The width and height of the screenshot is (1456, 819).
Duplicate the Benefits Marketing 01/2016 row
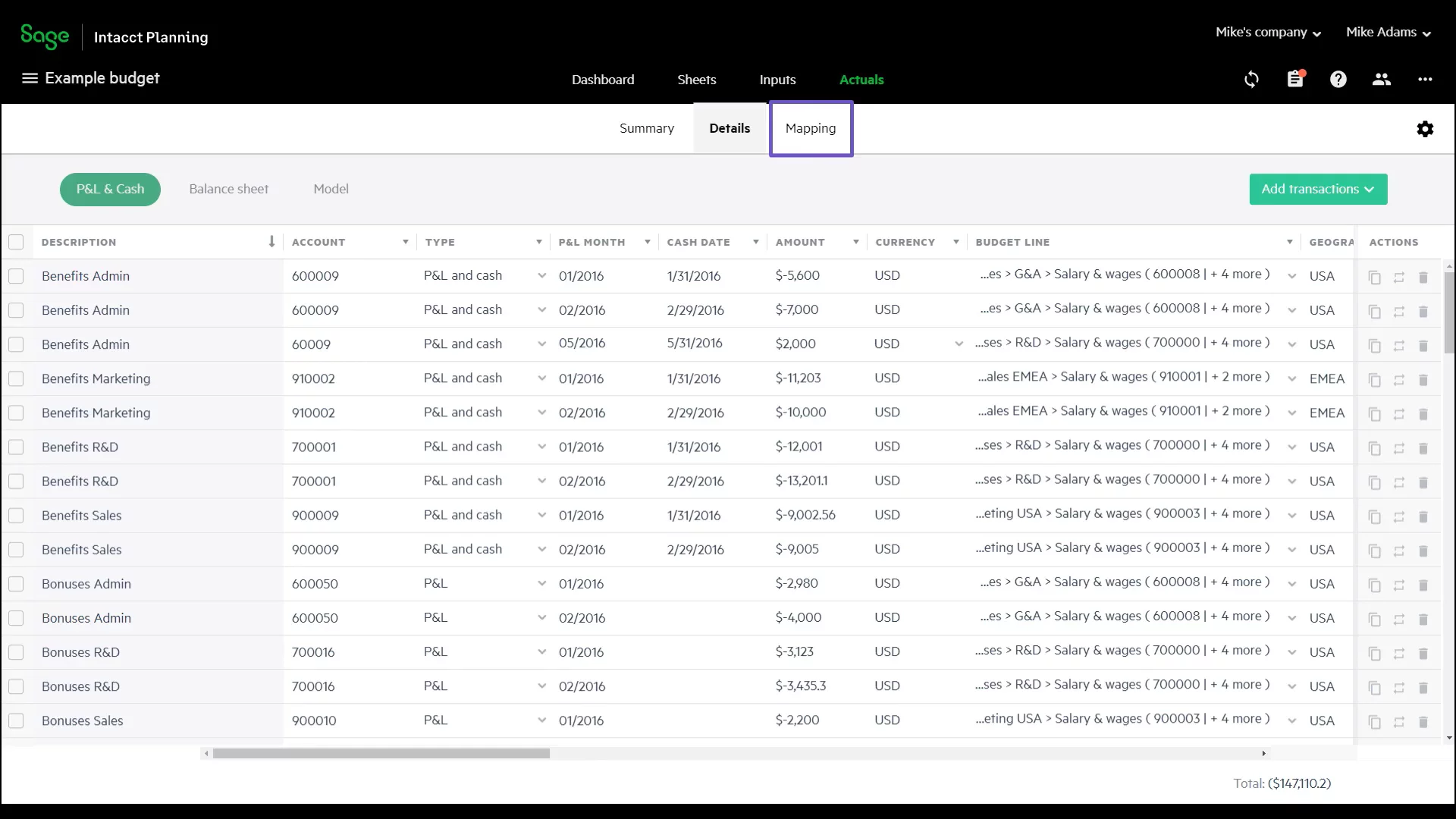pos(1374,380)
